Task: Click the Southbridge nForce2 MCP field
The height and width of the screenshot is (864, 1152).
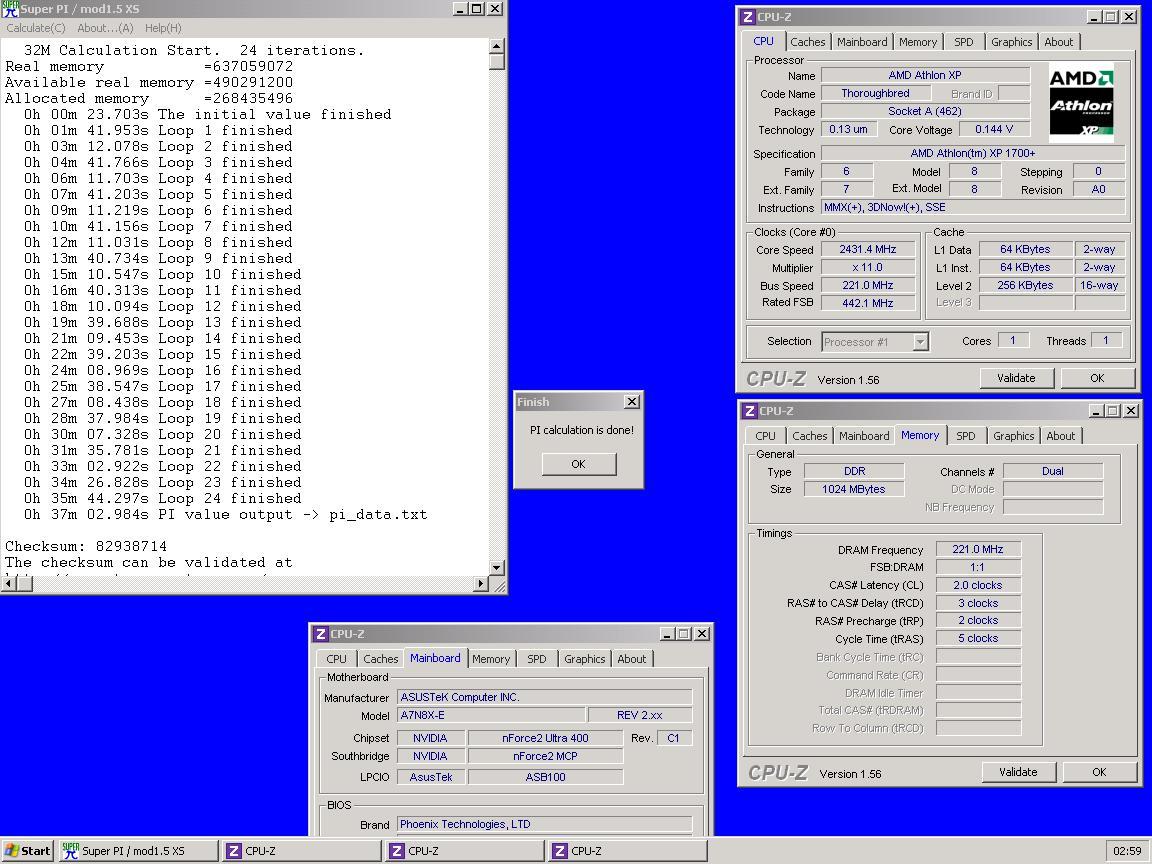Action: [545, 756]
